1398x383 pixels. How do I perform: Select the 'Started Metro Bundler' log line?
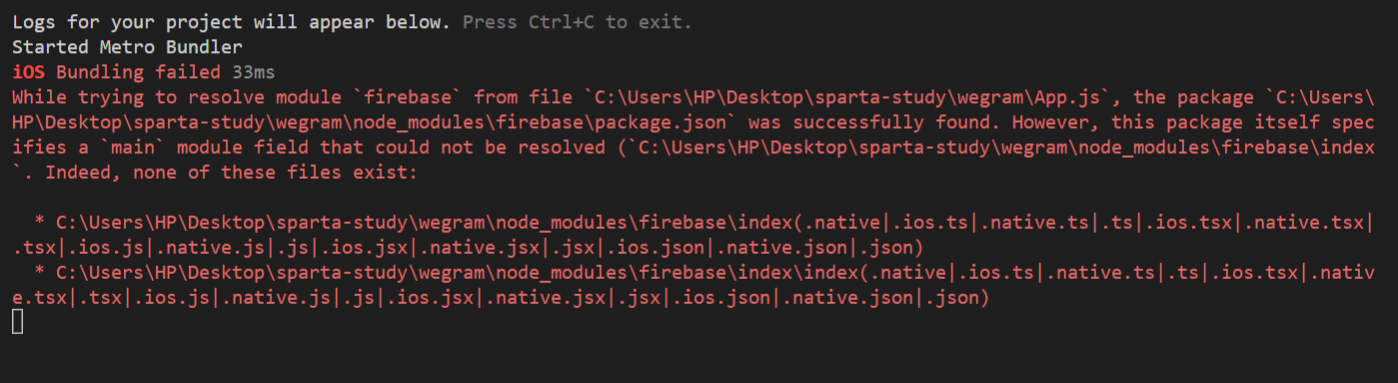point(127,47)
